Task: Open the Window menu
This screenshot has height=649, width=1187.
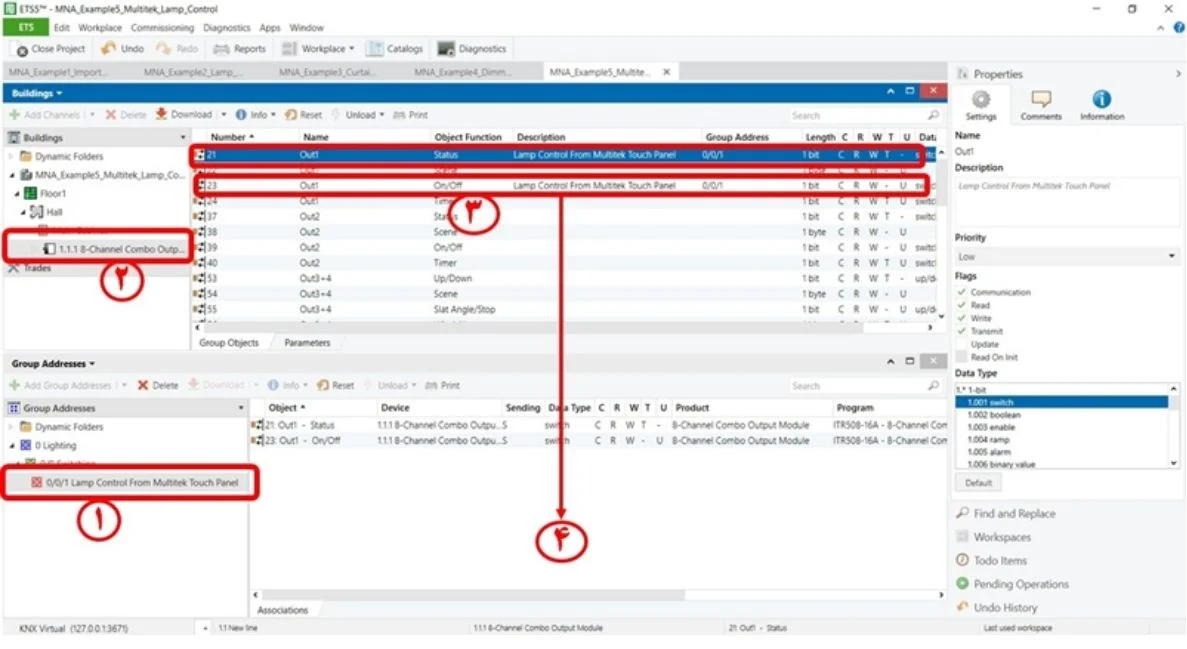Action: pyautogui.click(x=306, y=27)
